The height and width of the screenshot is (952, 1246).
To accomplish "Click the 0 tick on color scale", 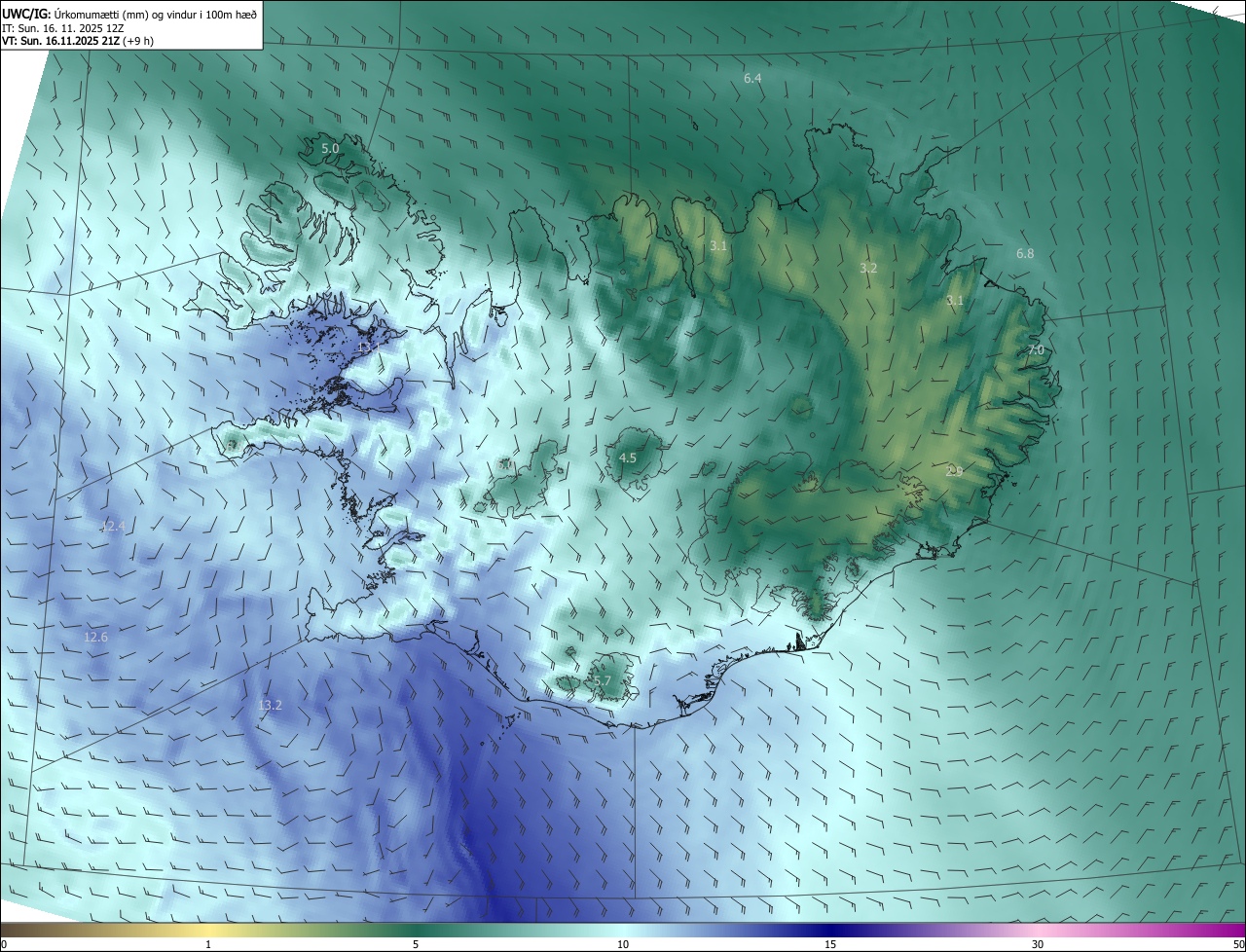I will (4, 944).
